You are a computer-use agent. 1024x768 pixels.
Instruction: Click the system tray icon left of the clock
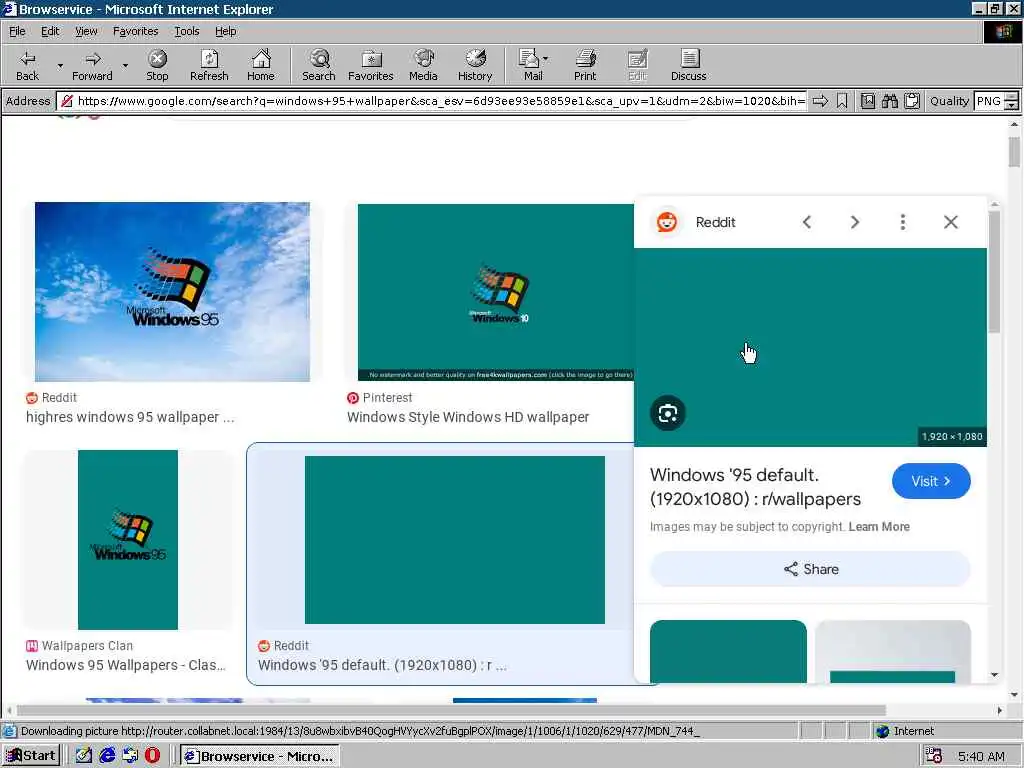(934, 756)
